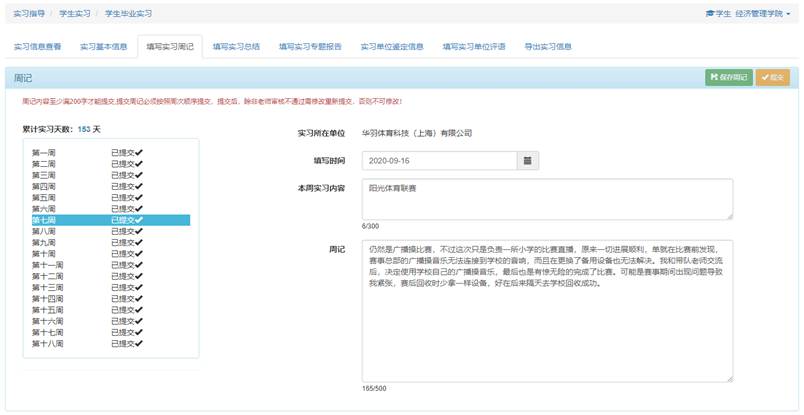The image size is (804, 415).
Task: Click the 填写时间 date input field
Action: point(439,160)
